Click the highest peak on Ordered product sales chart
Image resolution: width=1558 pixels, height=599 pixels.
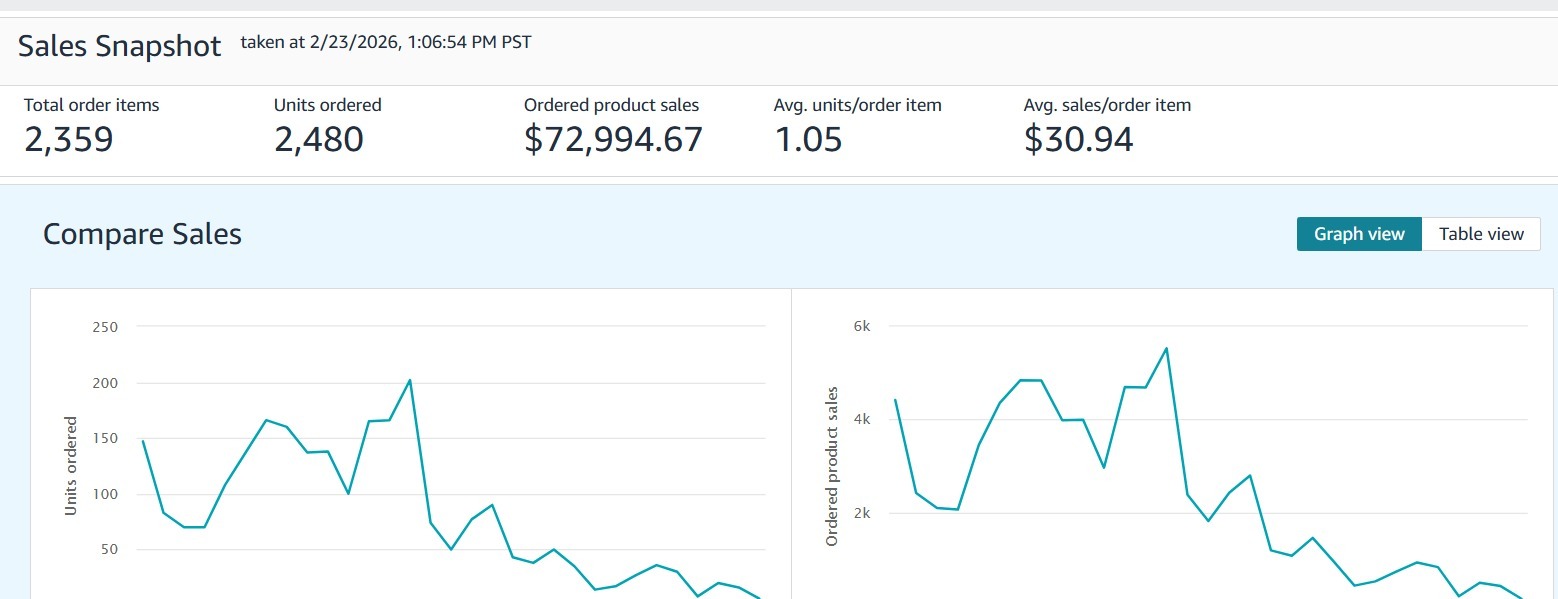(x=1166, y=349)
